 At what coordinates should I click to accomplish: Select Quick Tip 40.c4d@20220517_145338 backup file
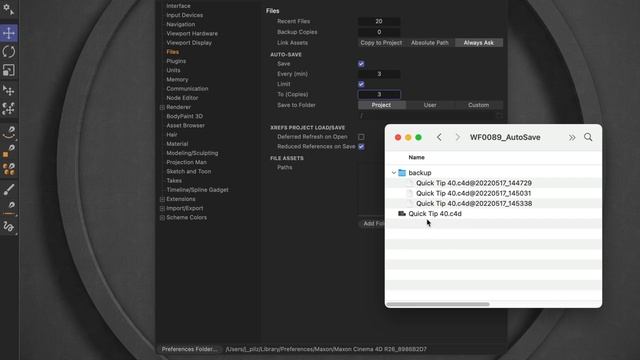pyautogui.click(x=474, y=203)
